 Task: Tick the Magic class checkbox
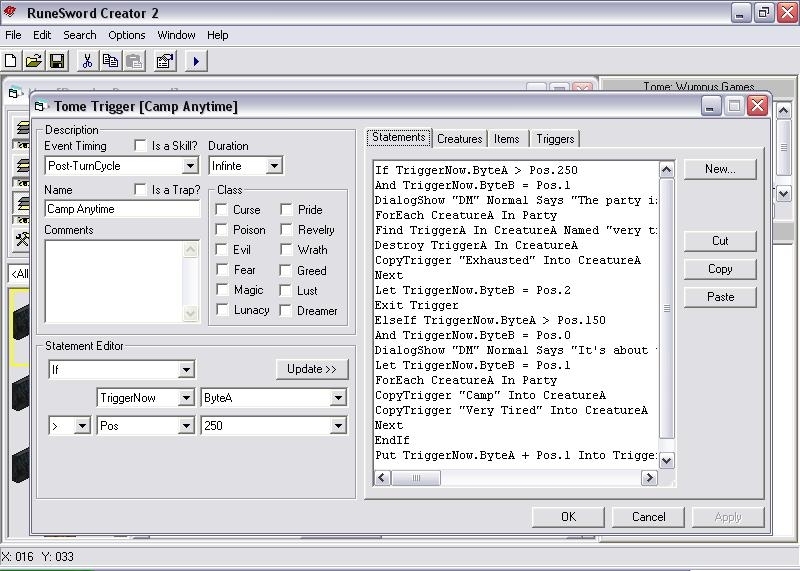[222, 290]
